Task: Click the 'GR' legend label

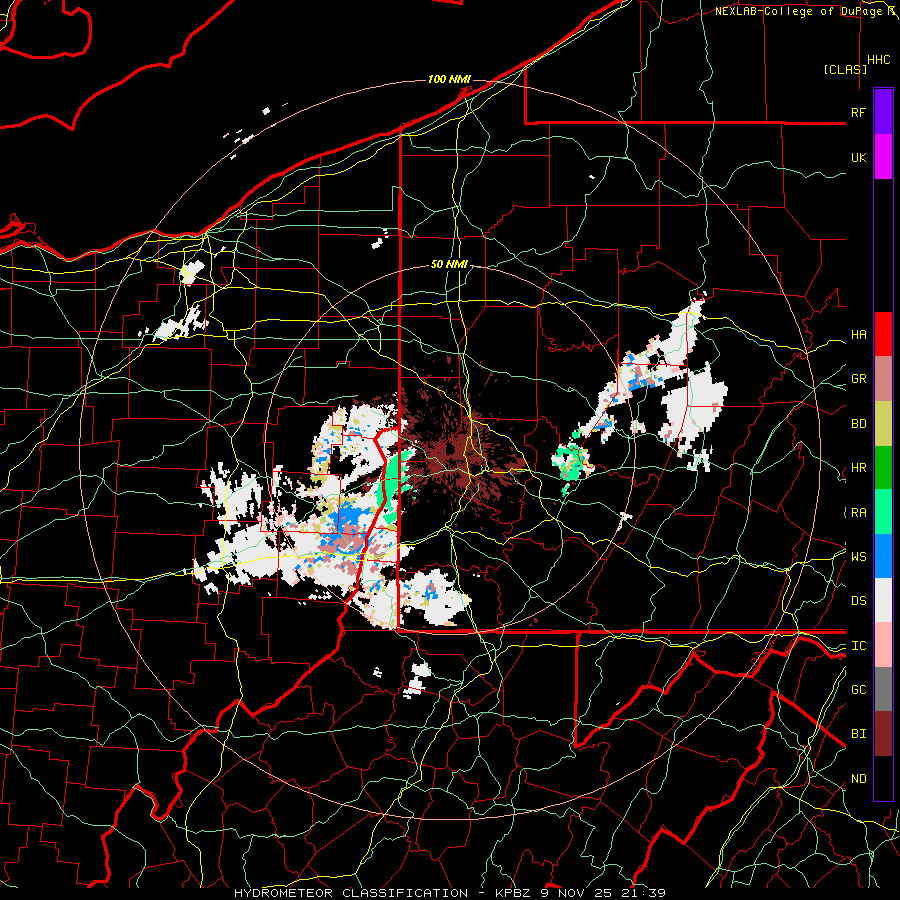Action: point(858,379)
